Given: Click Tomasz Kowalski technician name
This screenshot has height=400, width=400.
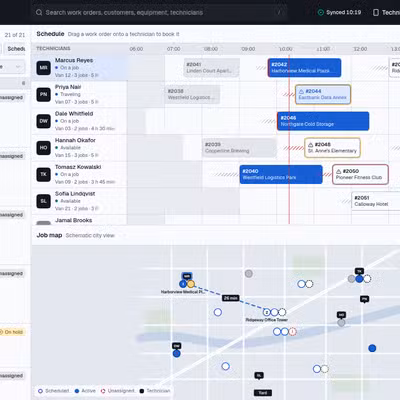Looking at the screenshot, I should click(x=78, y=167).
